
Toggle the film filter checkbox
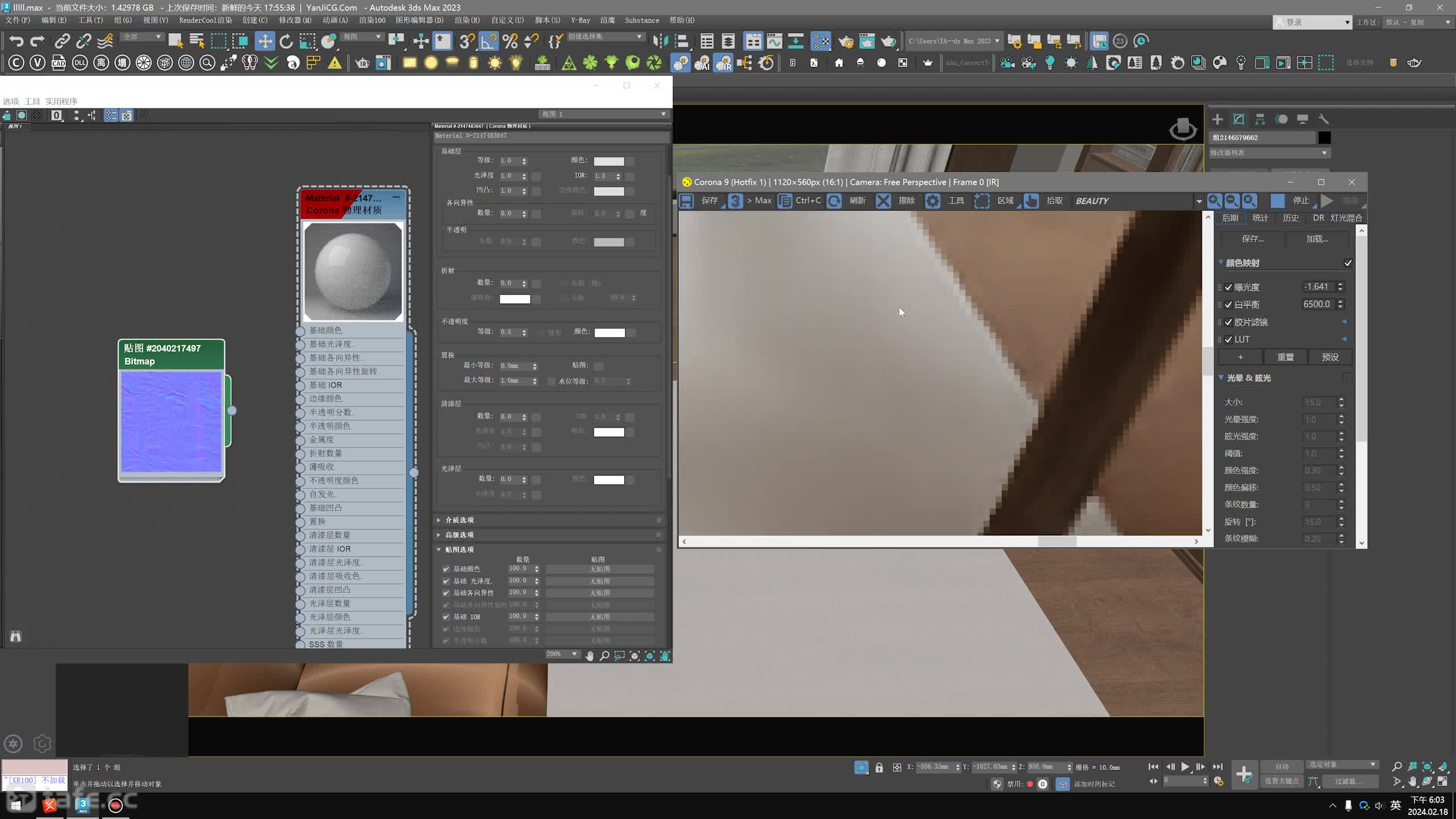tap(1228, 322)
